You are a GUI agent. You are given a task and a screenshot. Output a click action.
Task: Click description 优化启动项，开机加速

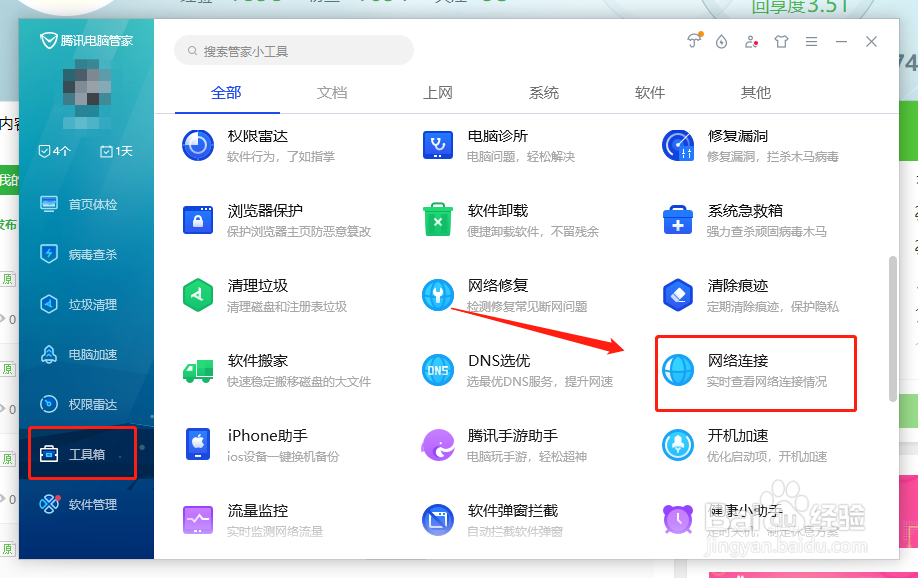point(766,457)
